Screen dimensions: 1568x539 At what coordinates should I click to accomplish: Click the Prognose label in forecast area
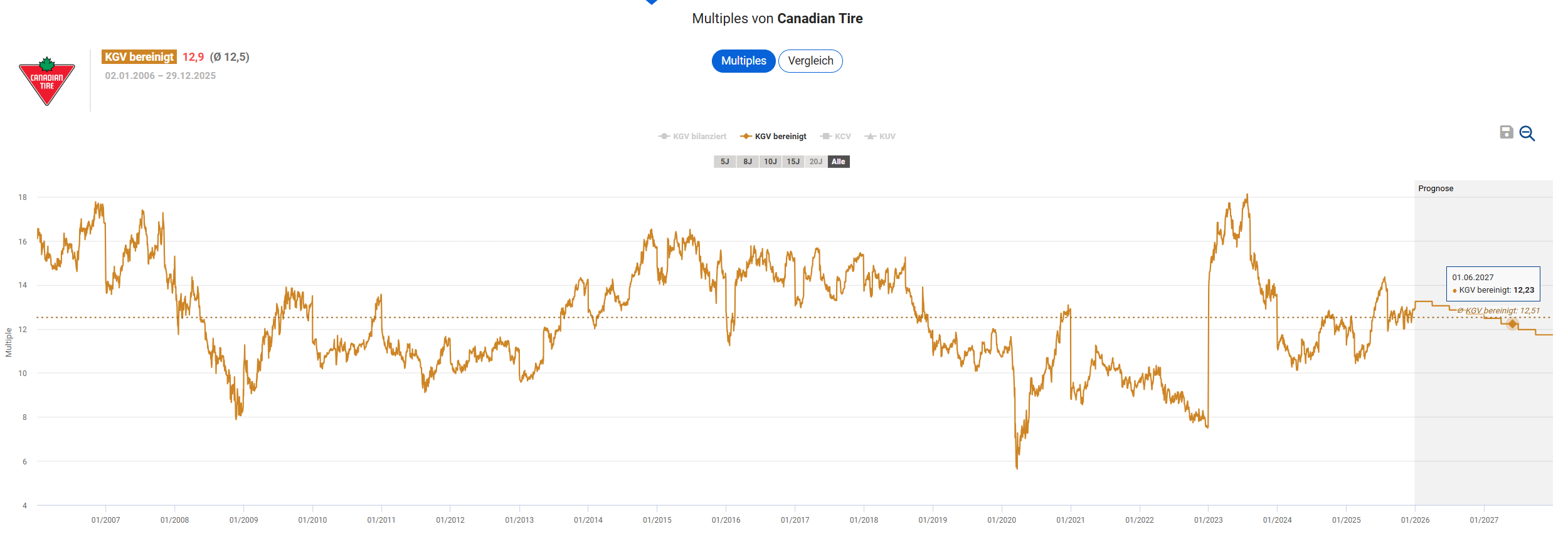[x=1436, y=189]
